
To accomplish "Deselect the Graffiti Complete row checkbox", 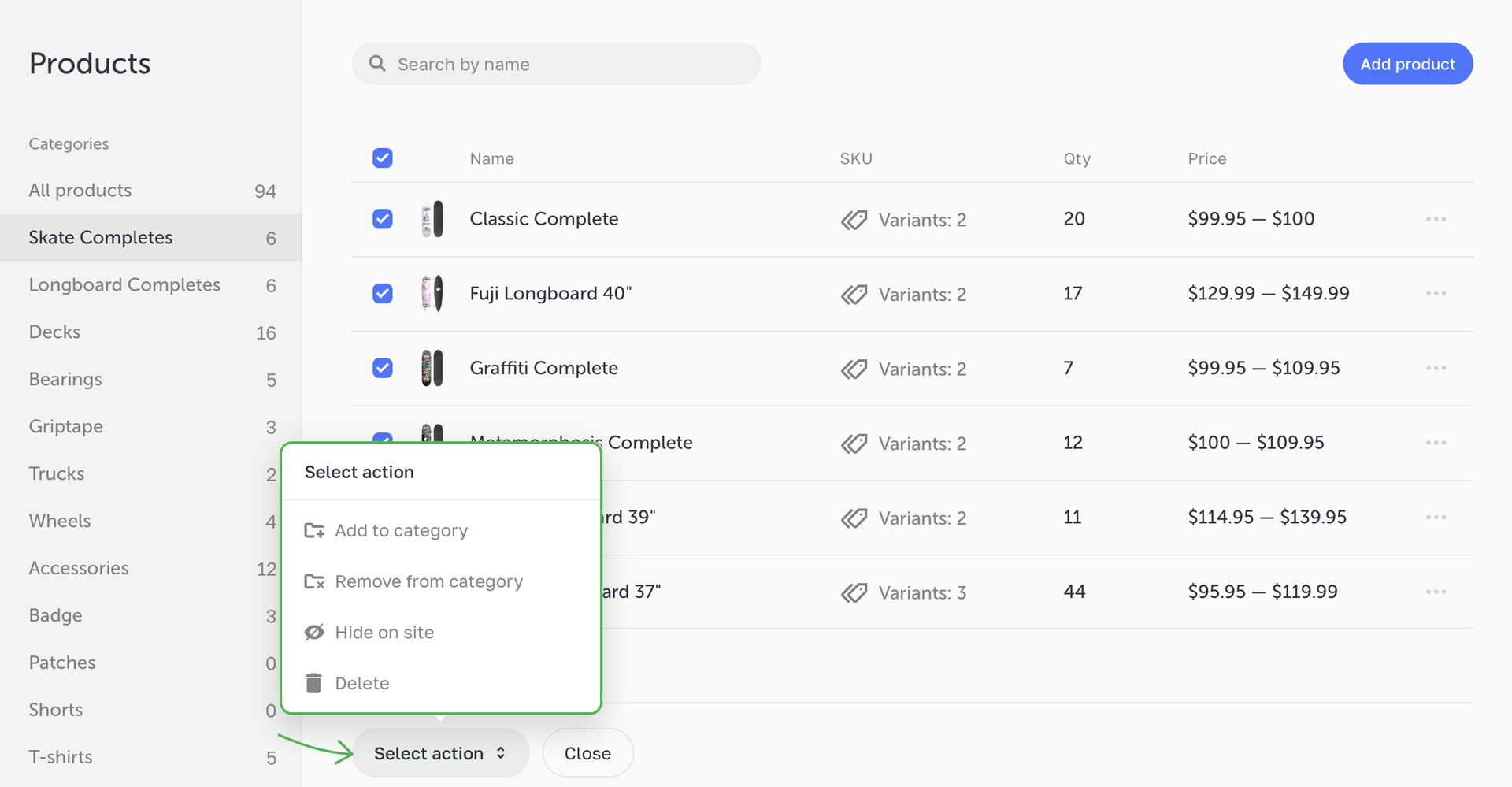I will [383, 368].
